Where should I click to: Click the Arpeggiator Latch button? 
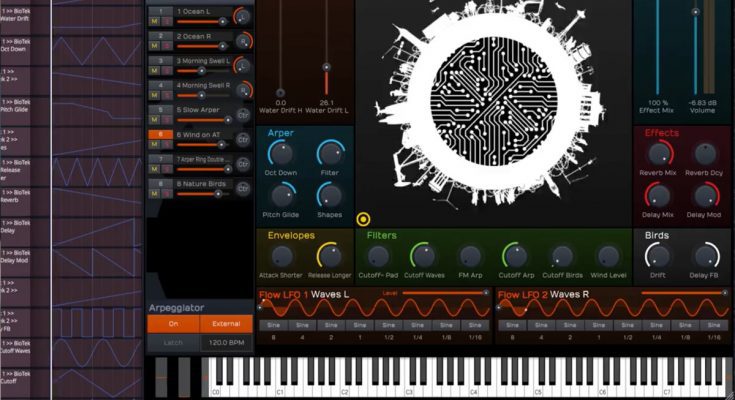(172, 343)
